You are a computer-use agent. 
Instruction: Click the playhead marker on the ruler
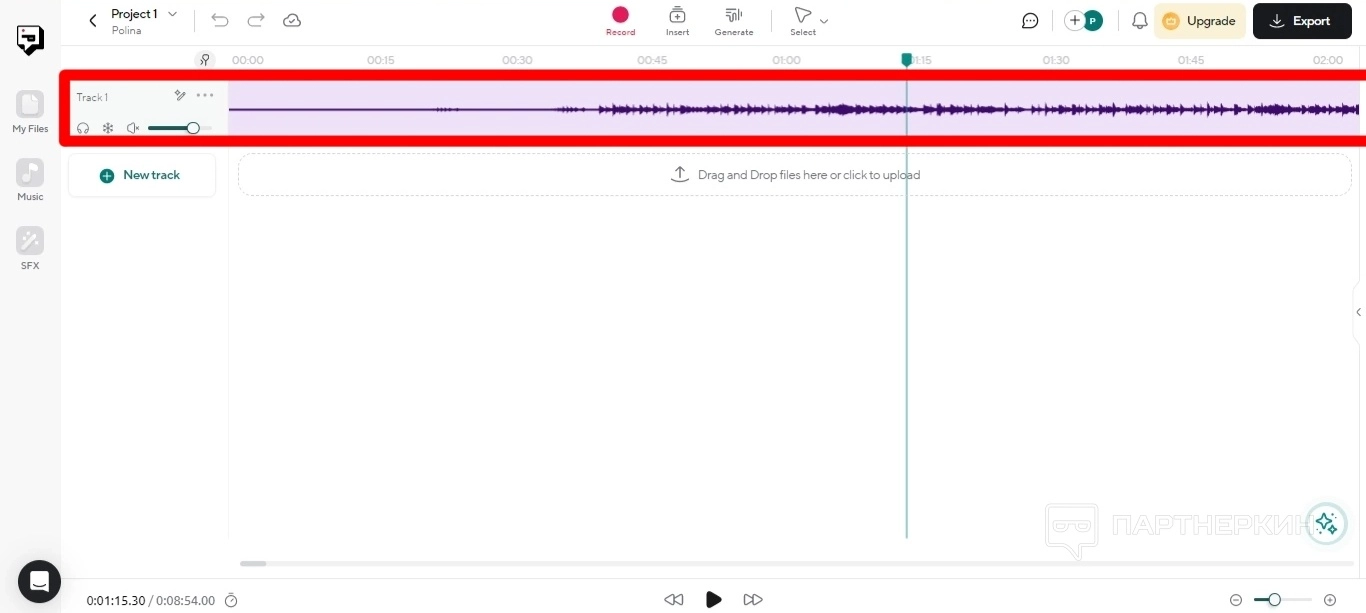coord(907,60)
